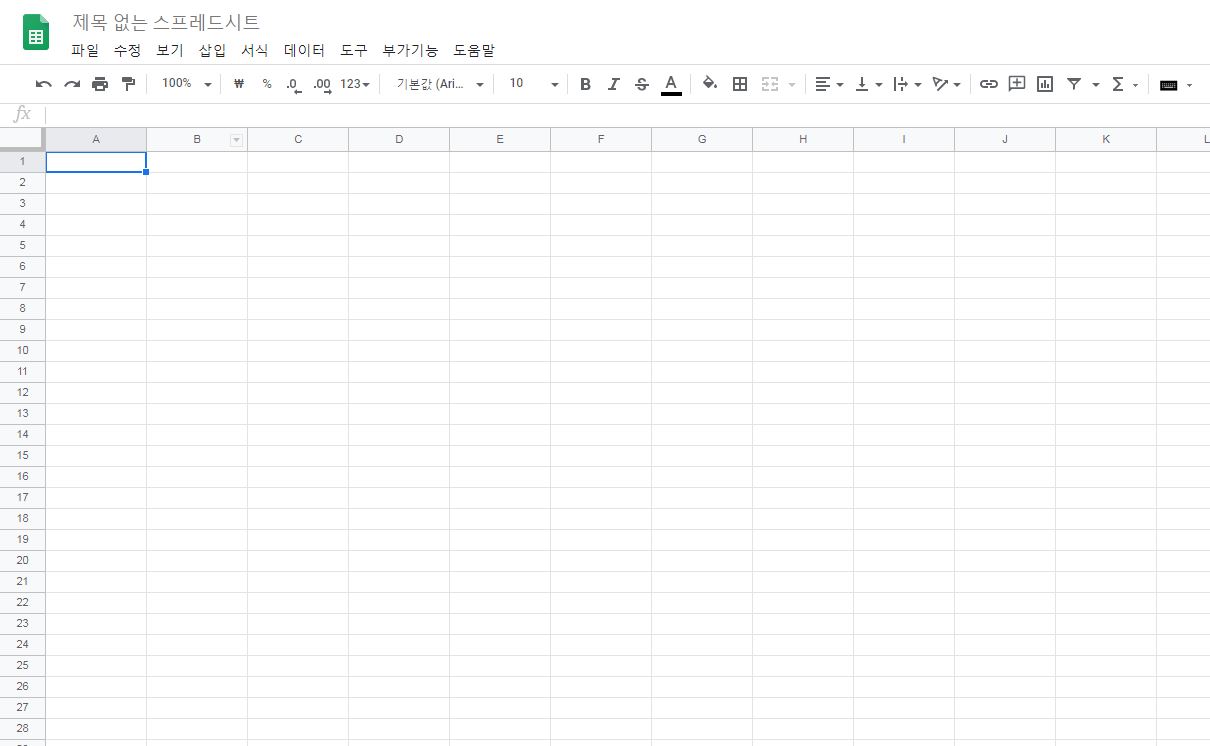The width and height of the screenshot is (1210, 746).
Task: Click the print icon
Action: (x=100, y=84)
